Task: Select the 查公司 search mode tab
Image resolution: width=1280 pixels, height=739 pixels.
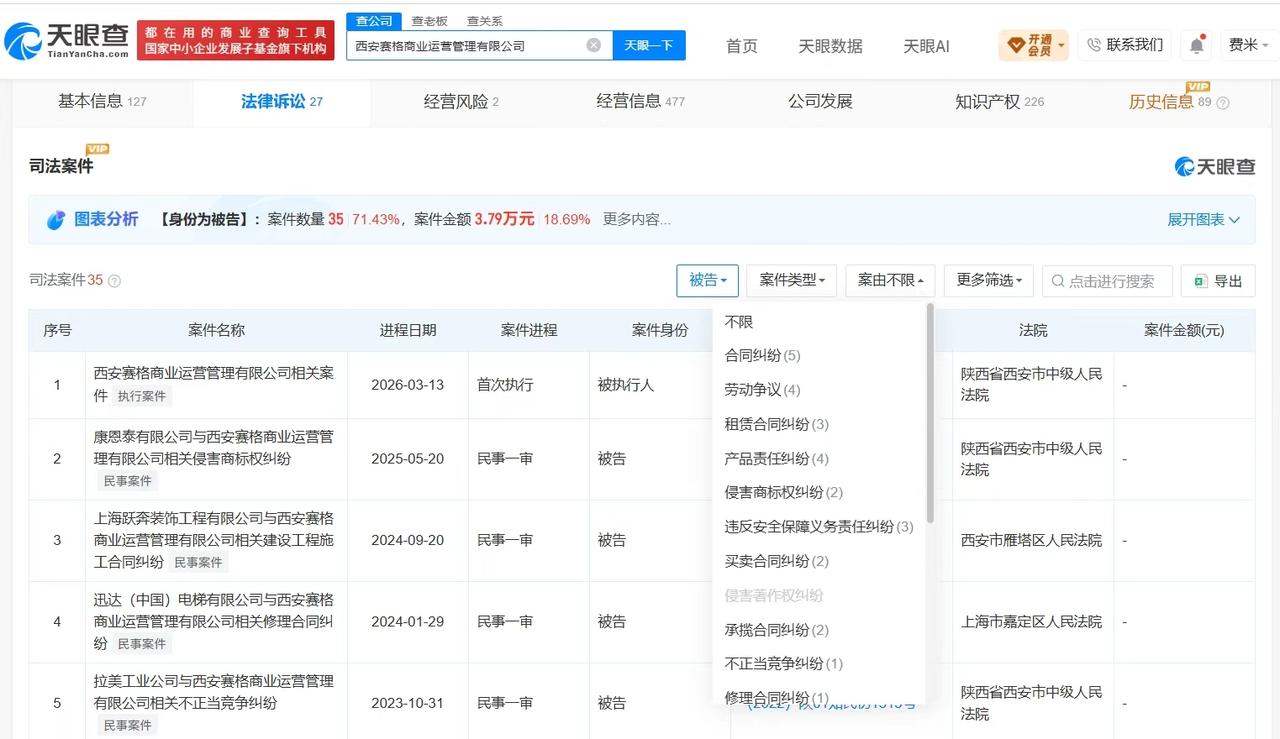Action: point(374,21)
